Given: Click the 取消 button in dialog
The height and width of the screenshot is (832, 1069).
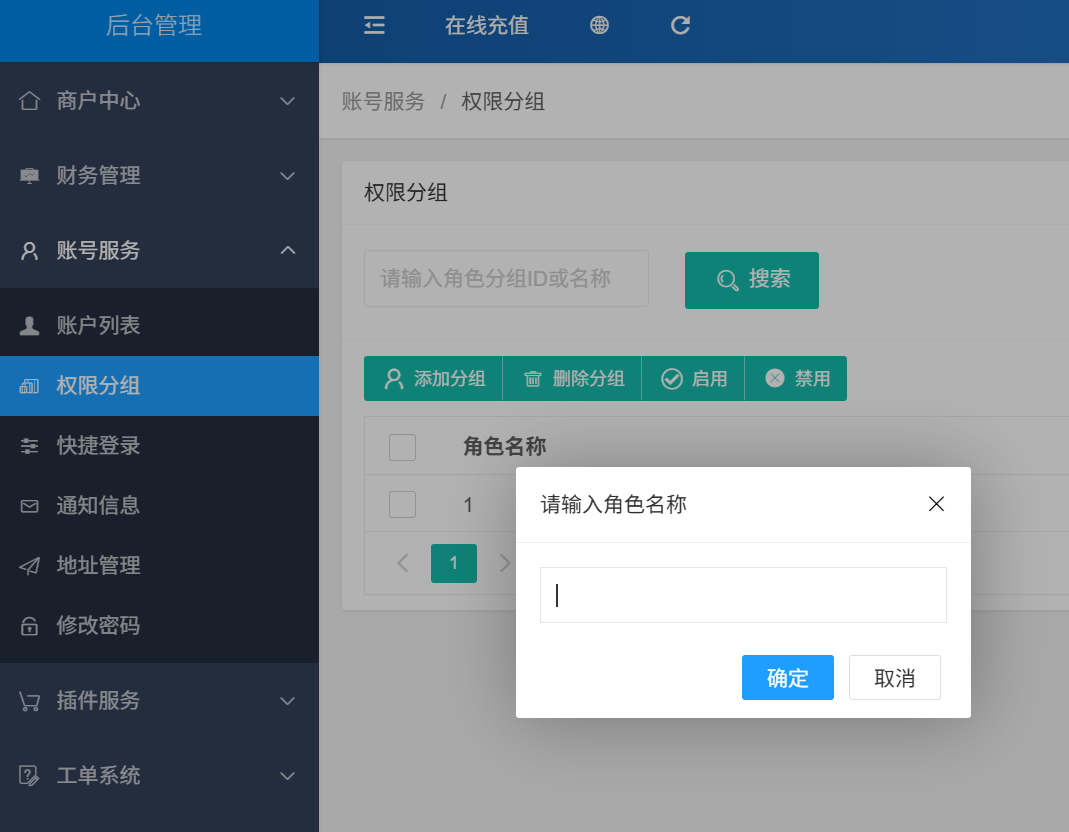Looking at the screenshot, I should pyautogui.click(x=894, y=678).
